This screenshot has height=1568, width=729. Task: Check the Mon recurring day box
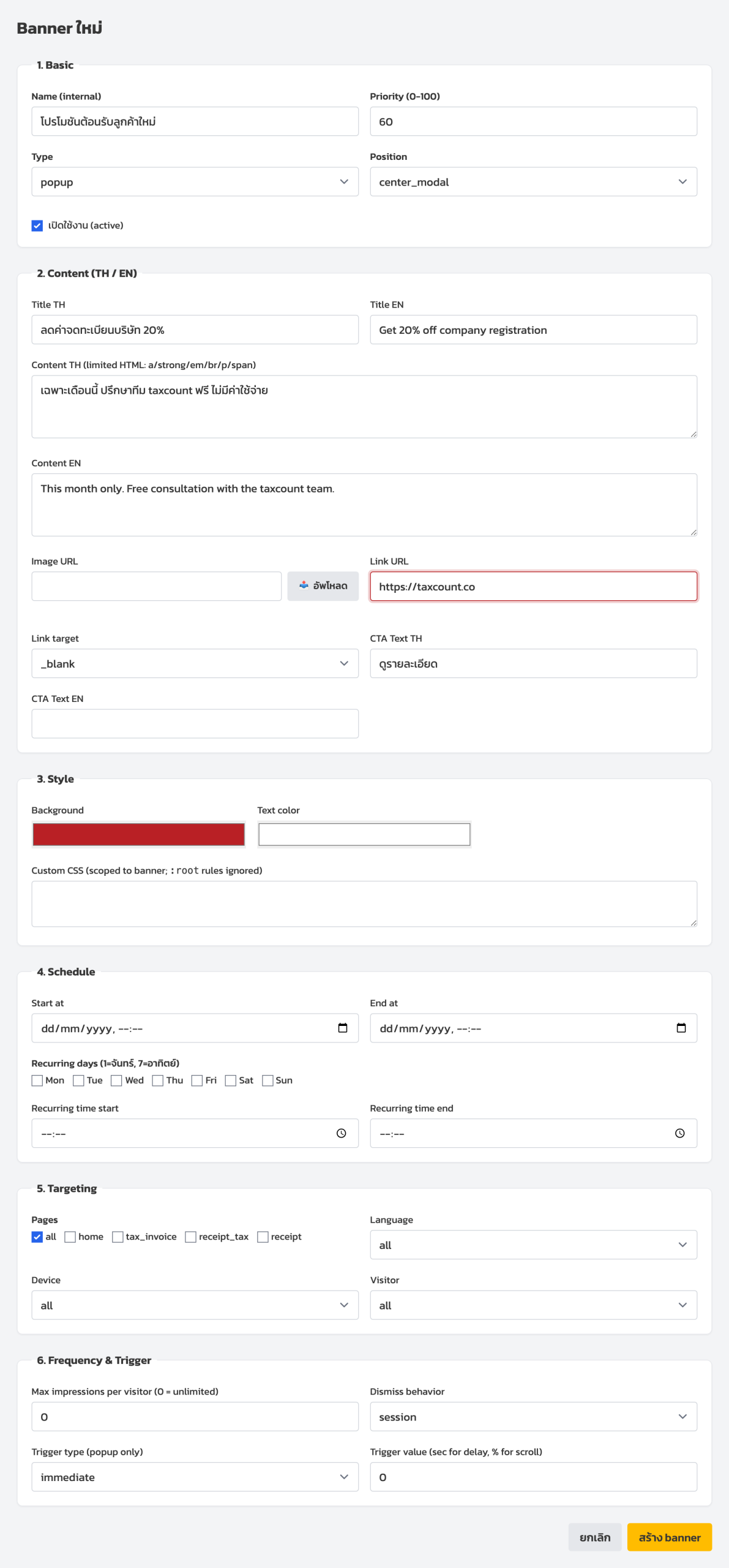37,1080
